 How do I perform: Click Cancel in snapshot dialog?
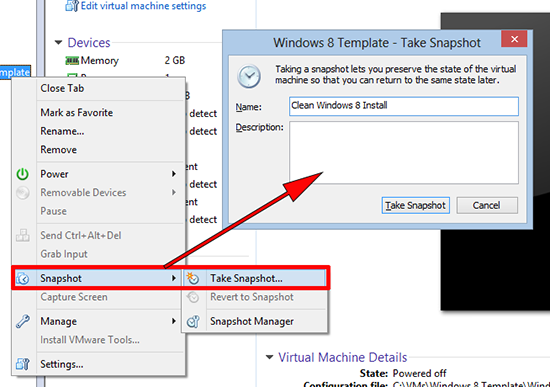tap(487, 205)
